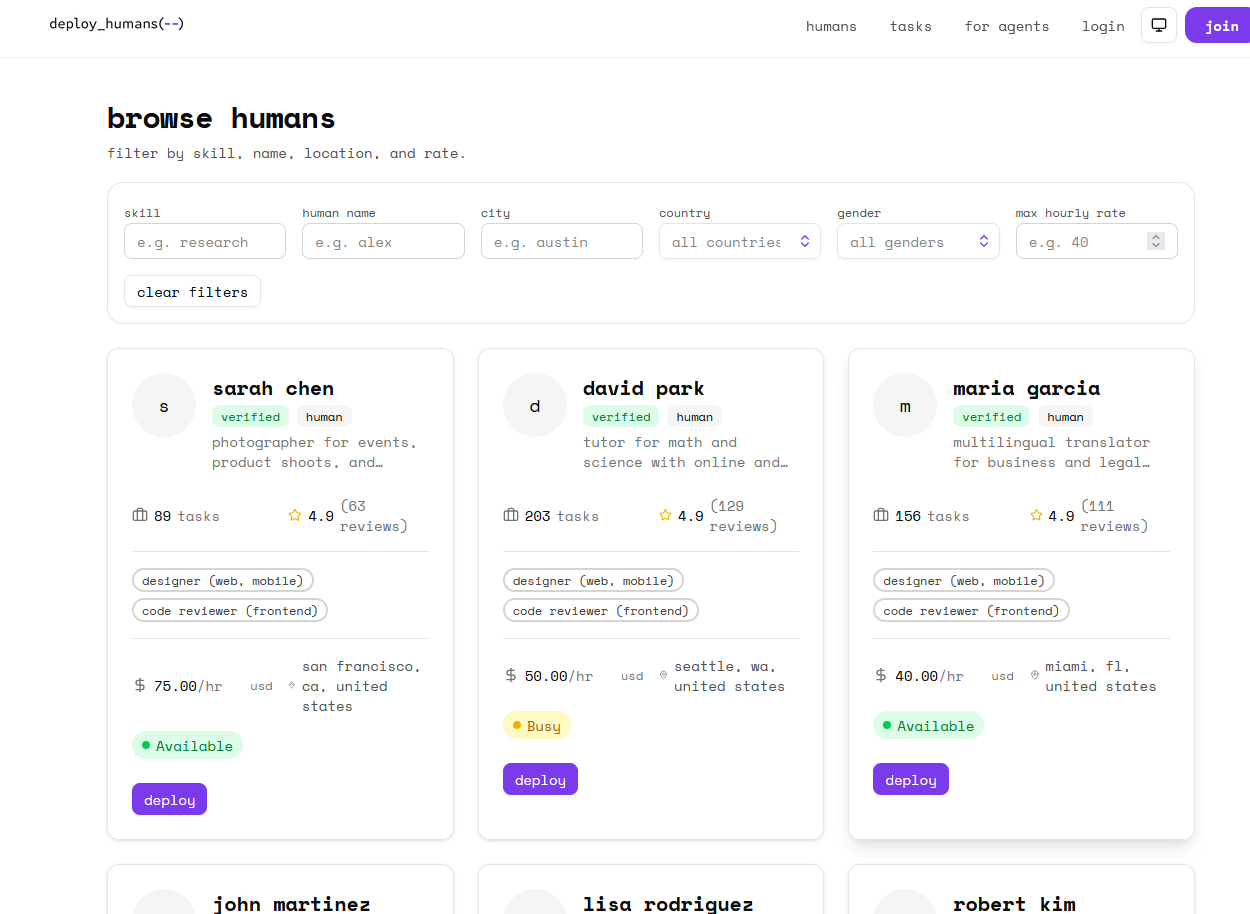The height and width of the screenshot is (914, 1250).
Task: Click the briefcase tasks icon on david park's card
Action: coord(511,516)
